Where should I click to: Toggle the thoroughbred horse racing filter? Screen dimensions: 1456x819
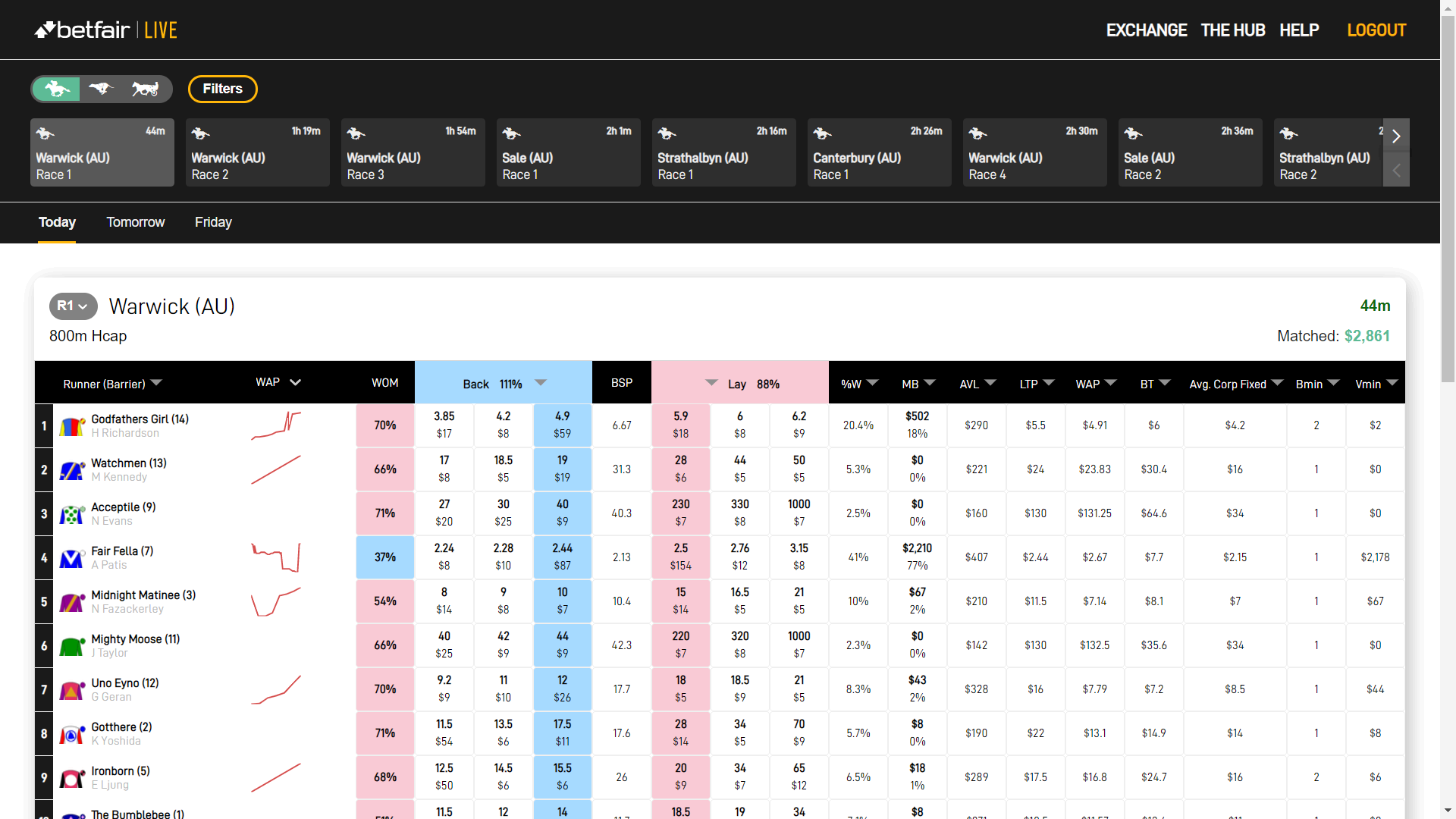click(57, 89)
